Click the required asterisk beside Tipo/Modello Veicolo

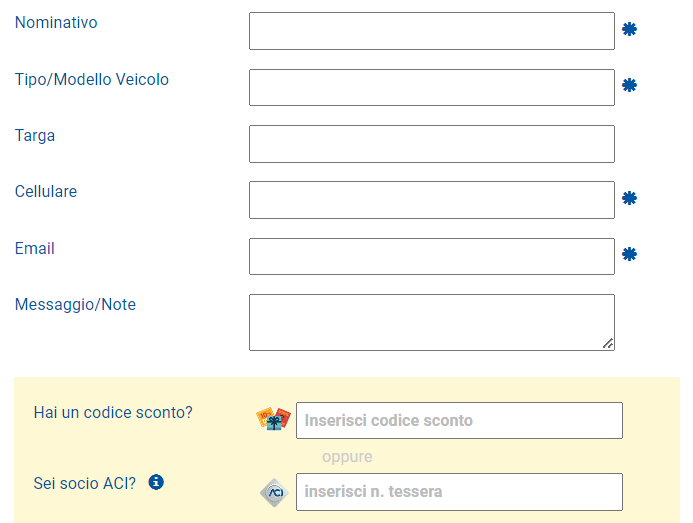(629, 86)
